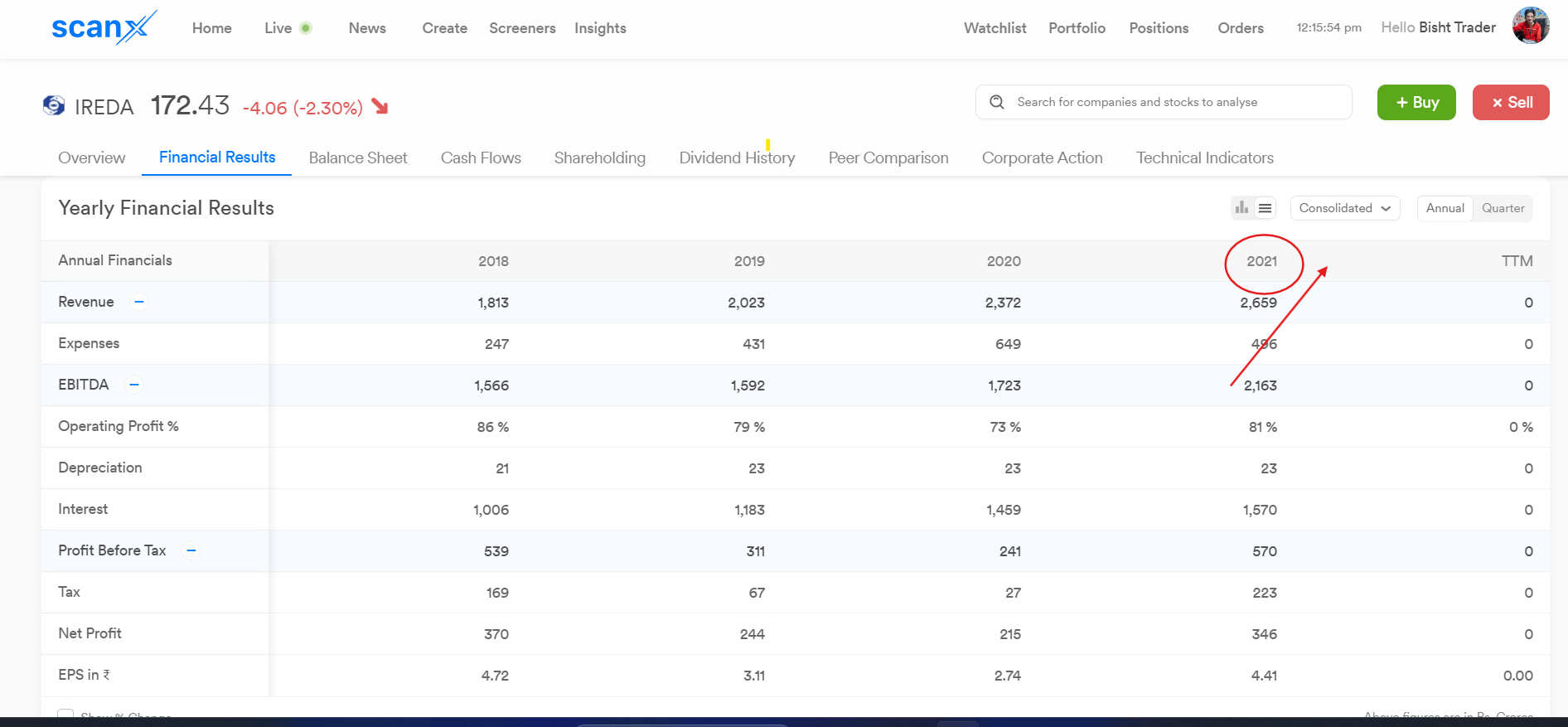Screen dimensions: 1568x727
Task: Click the Tax row label
Action: [x=69, y=592]
